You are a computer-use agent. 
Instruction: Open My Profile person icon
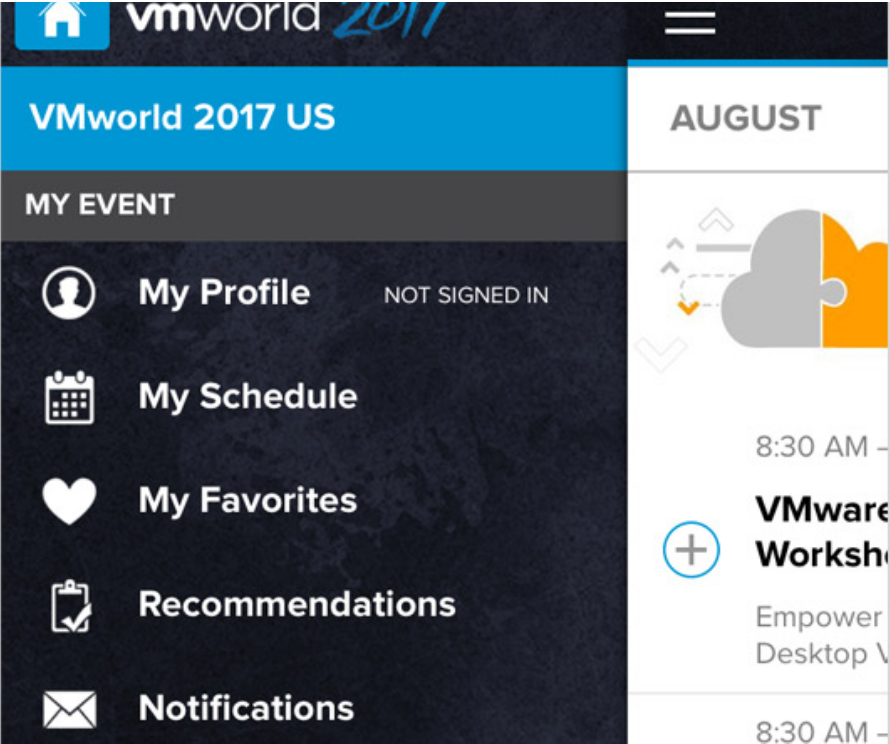coord(69,293)
